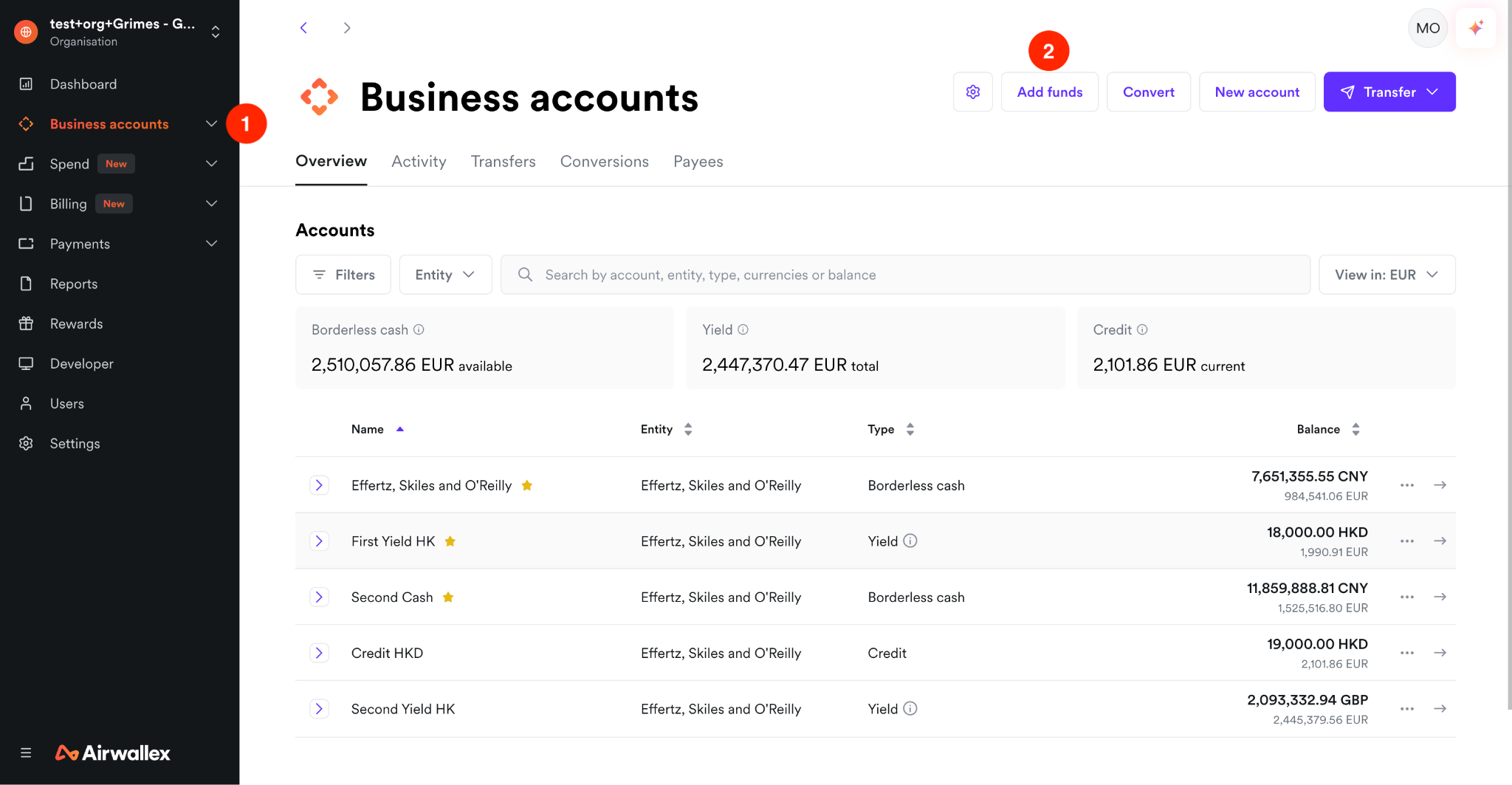This screenshot has height=785, width=1512.
Task: Open the AI sparkle assistant icon
Action: pos(1476,28)
